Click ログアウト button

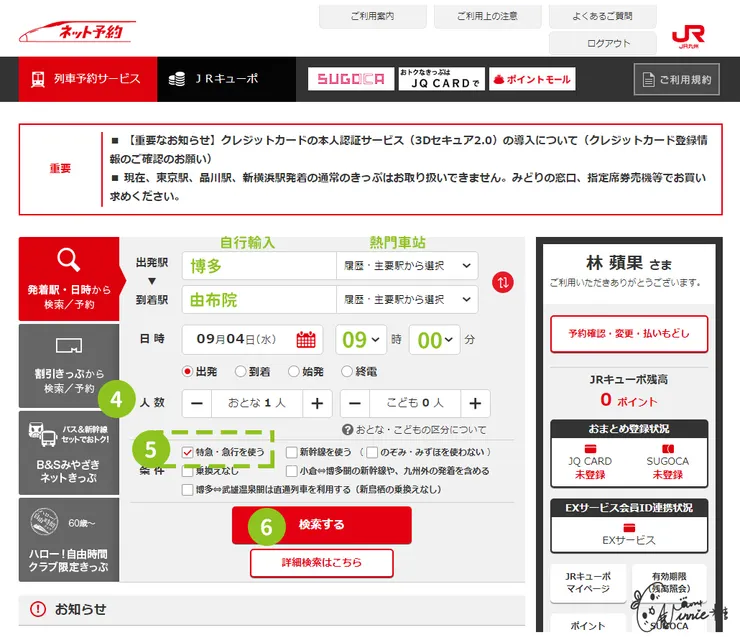(603, 43)
